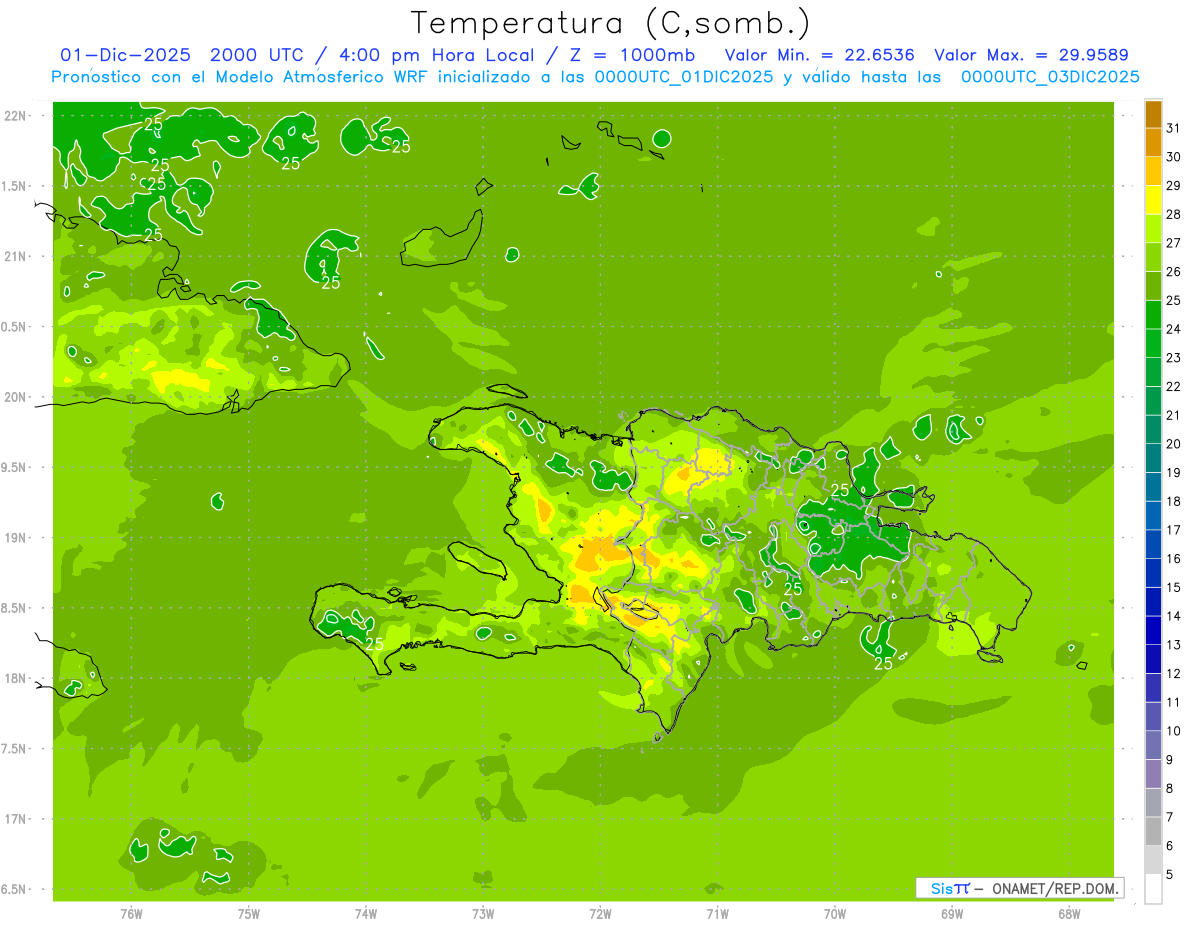
Task: Click the '19N' latitude axis label
Action: click(16, 538)
